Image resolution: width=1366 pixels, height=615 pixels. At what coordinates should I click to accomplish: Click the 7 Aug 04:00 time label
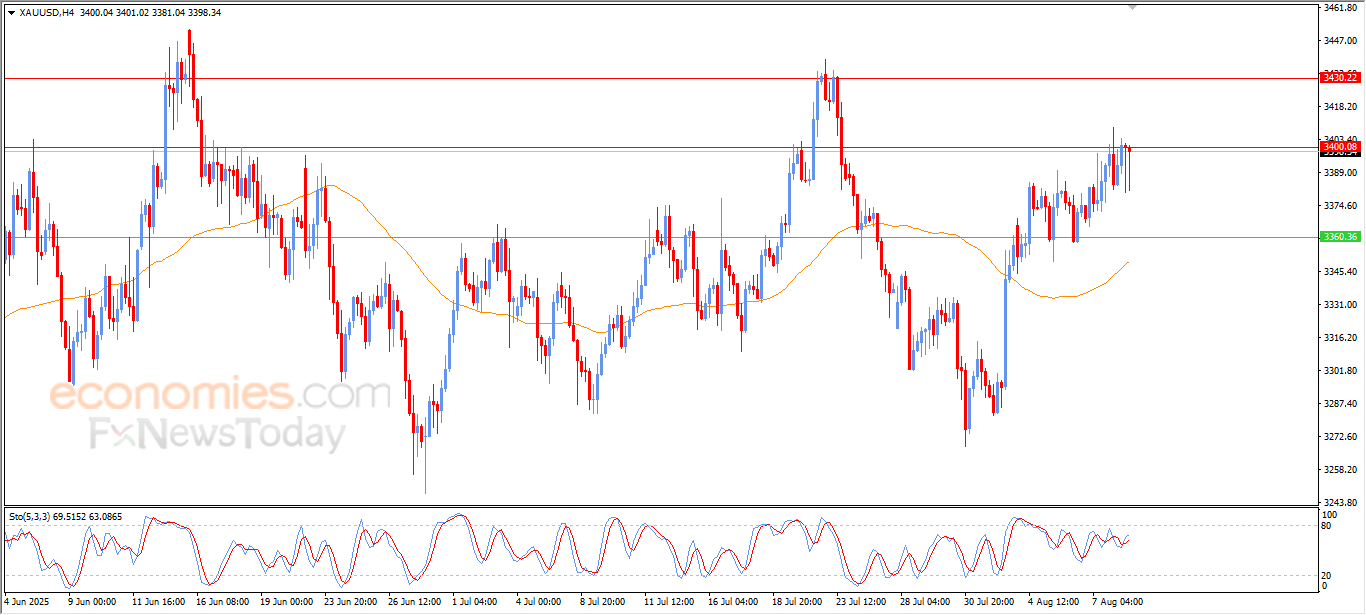coord(1118,602)
